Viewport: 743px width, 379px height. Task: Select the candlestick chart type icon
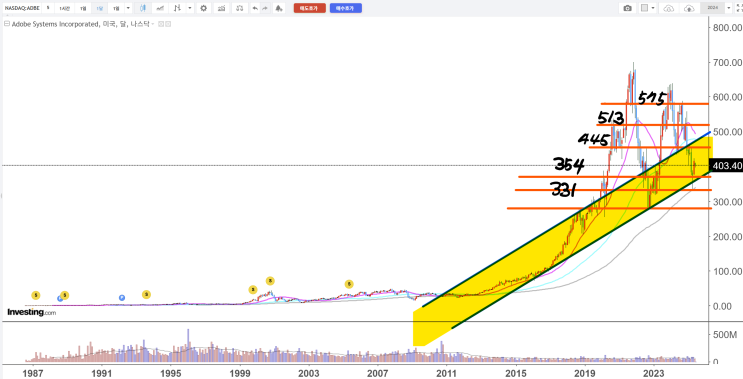[143, 8]
